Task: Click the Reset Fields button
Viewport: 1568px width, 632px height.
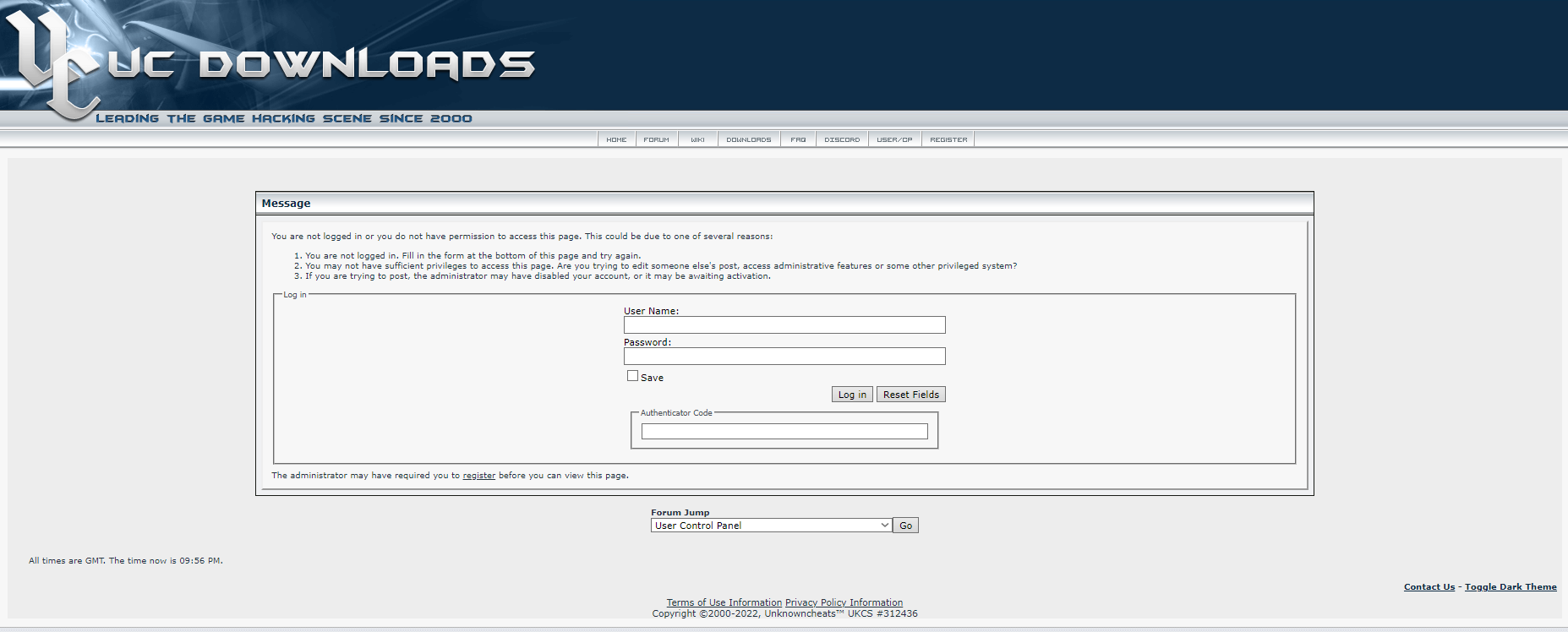Action: tap(911, 395)
